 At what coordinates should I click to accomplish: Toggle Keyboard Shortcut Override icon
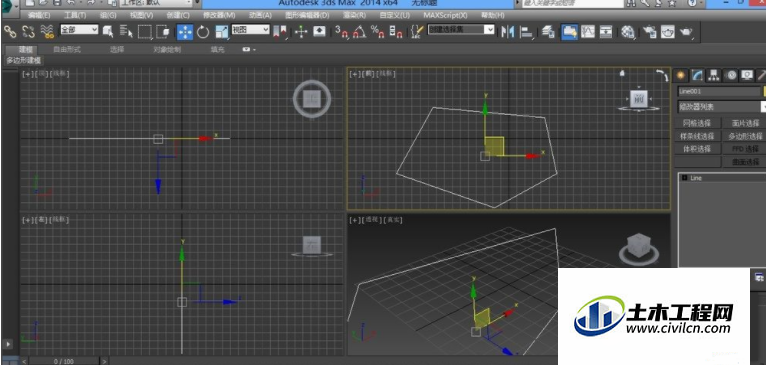coord(319,32)
